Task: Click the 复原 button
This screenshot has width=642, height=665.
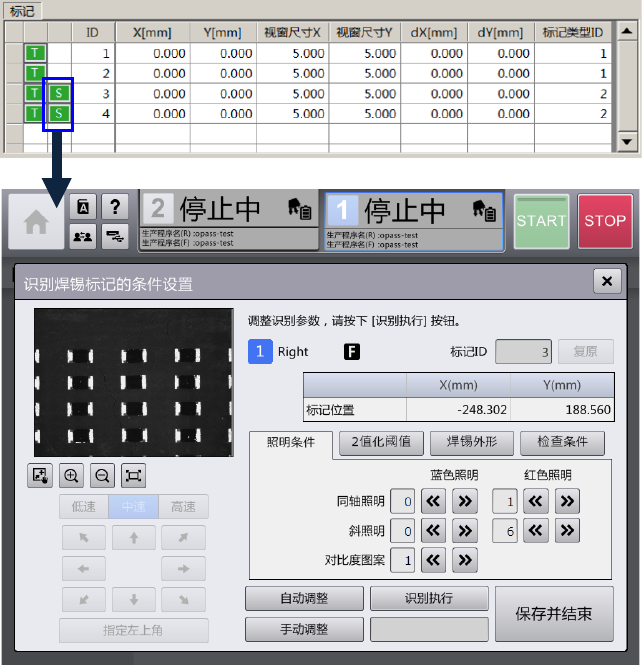Action: click(x=586, y=352)
